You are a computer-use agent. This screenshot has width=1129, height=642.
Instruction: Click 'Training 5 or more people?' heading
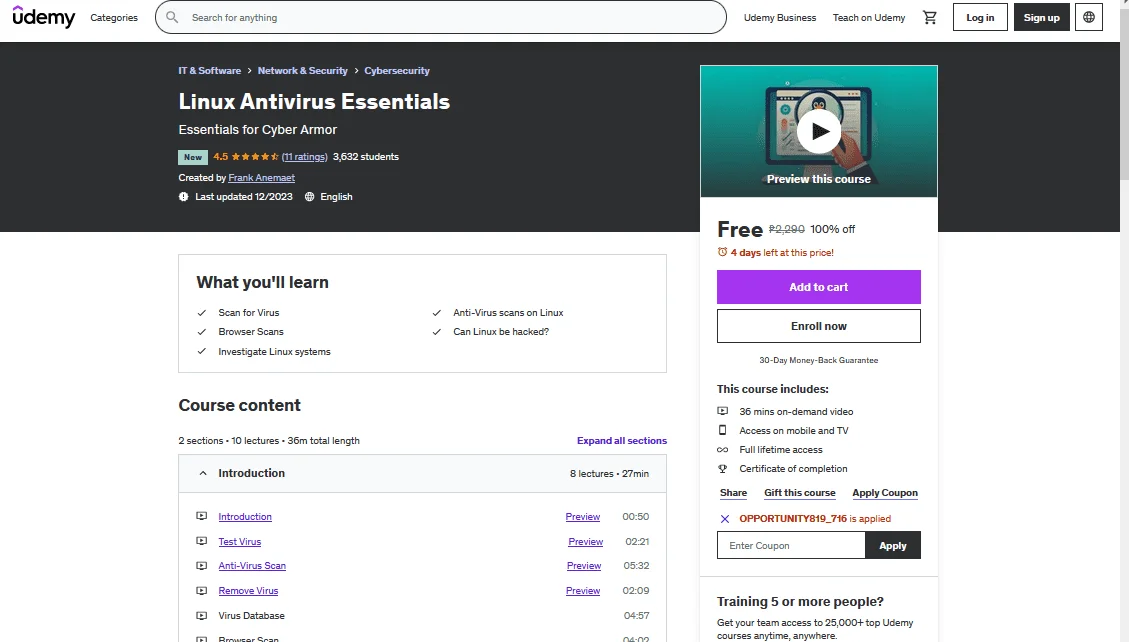pyautogui.click(x=800, y=602)
